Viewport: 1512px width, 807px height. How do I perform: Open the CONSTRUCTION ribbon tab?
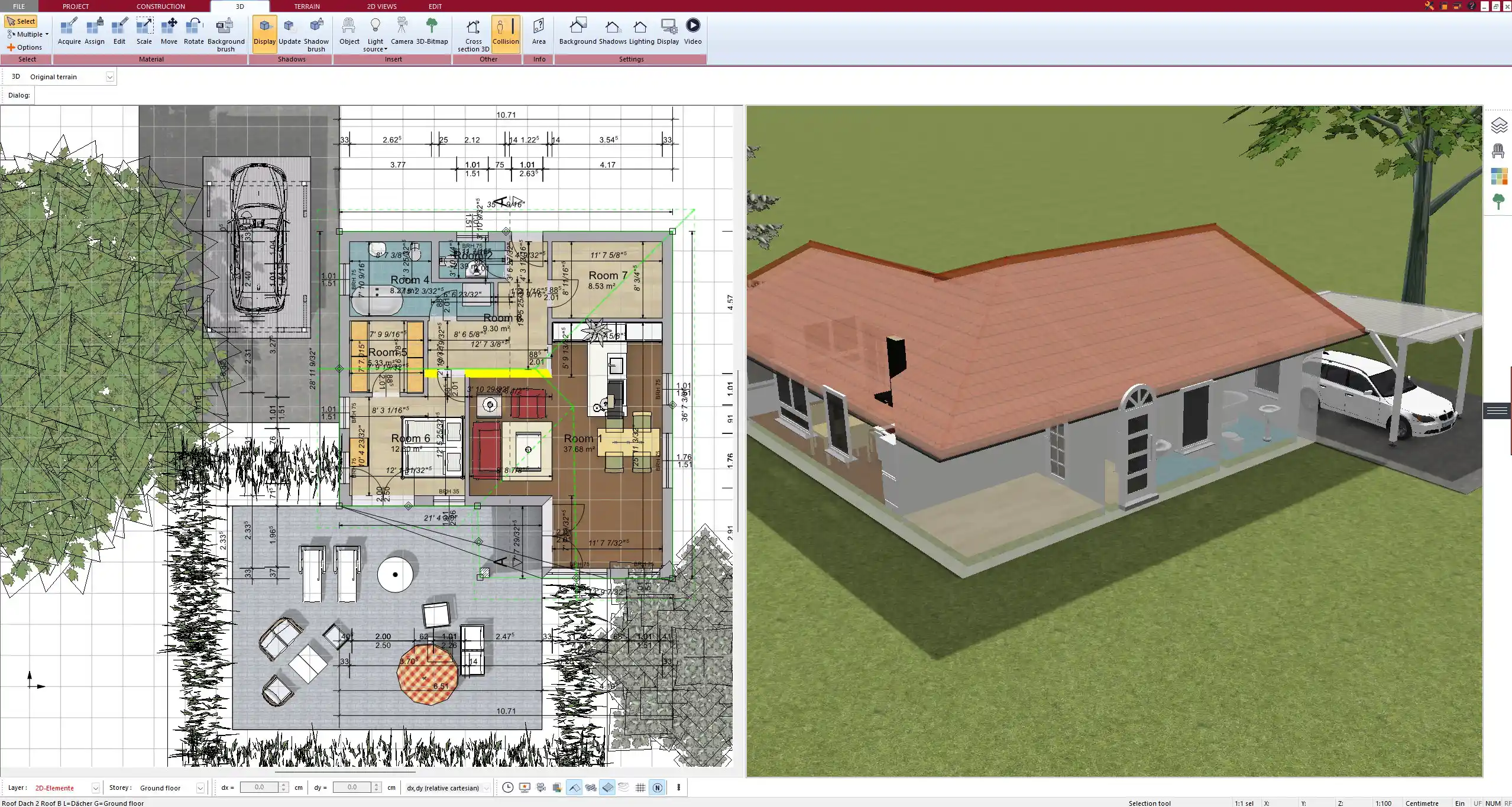coord(160,6)
